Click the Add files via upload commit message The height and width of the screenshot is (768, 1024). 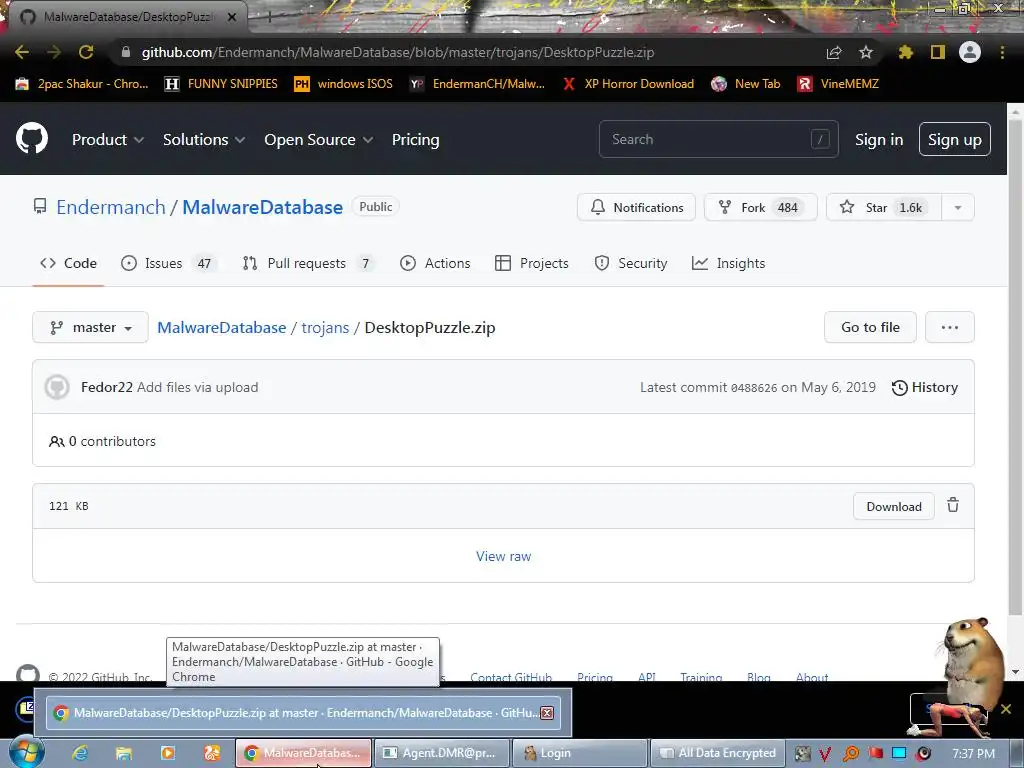(197, 387)
